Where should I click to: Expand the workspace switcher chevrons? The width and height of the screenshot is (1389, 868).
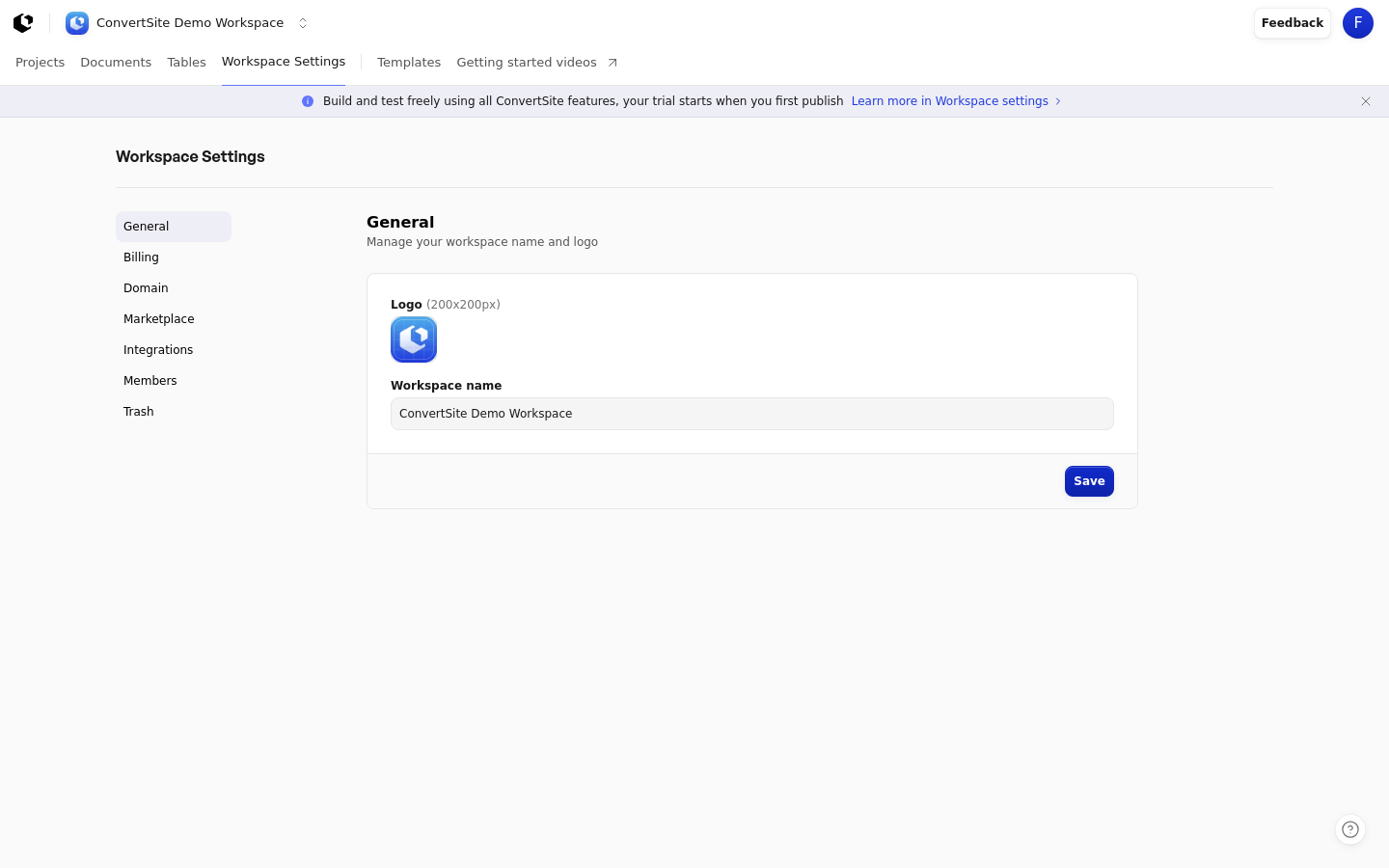(303, 23)
